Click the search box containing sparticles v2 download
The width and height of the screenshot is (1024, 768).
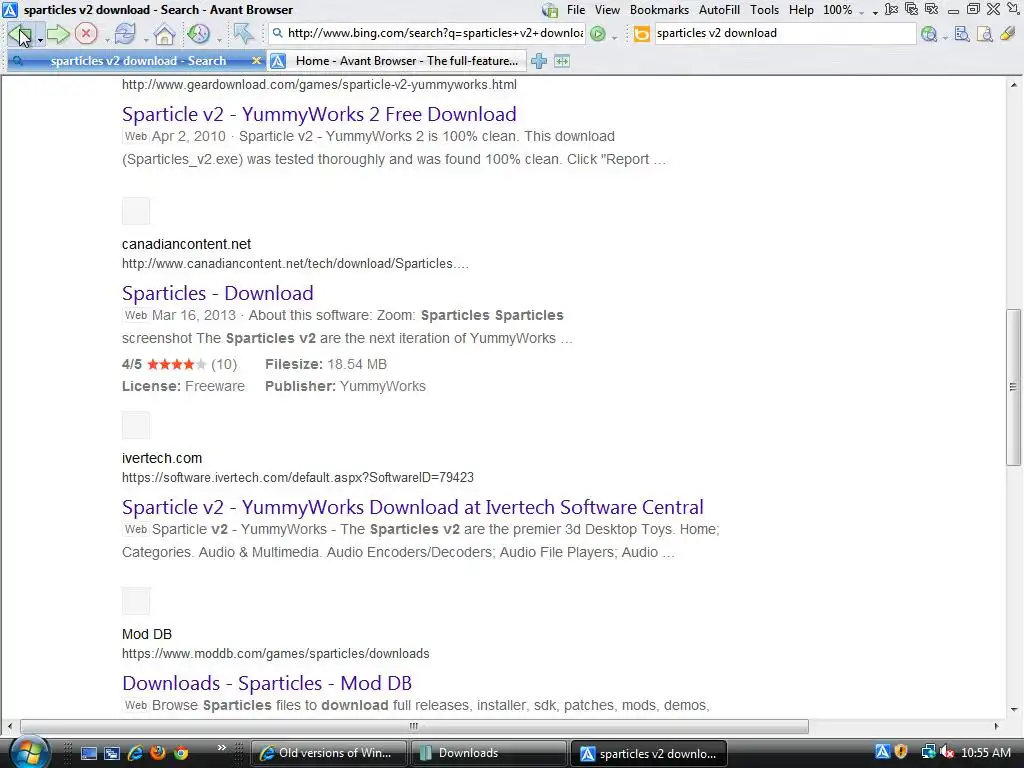(784, 33)
